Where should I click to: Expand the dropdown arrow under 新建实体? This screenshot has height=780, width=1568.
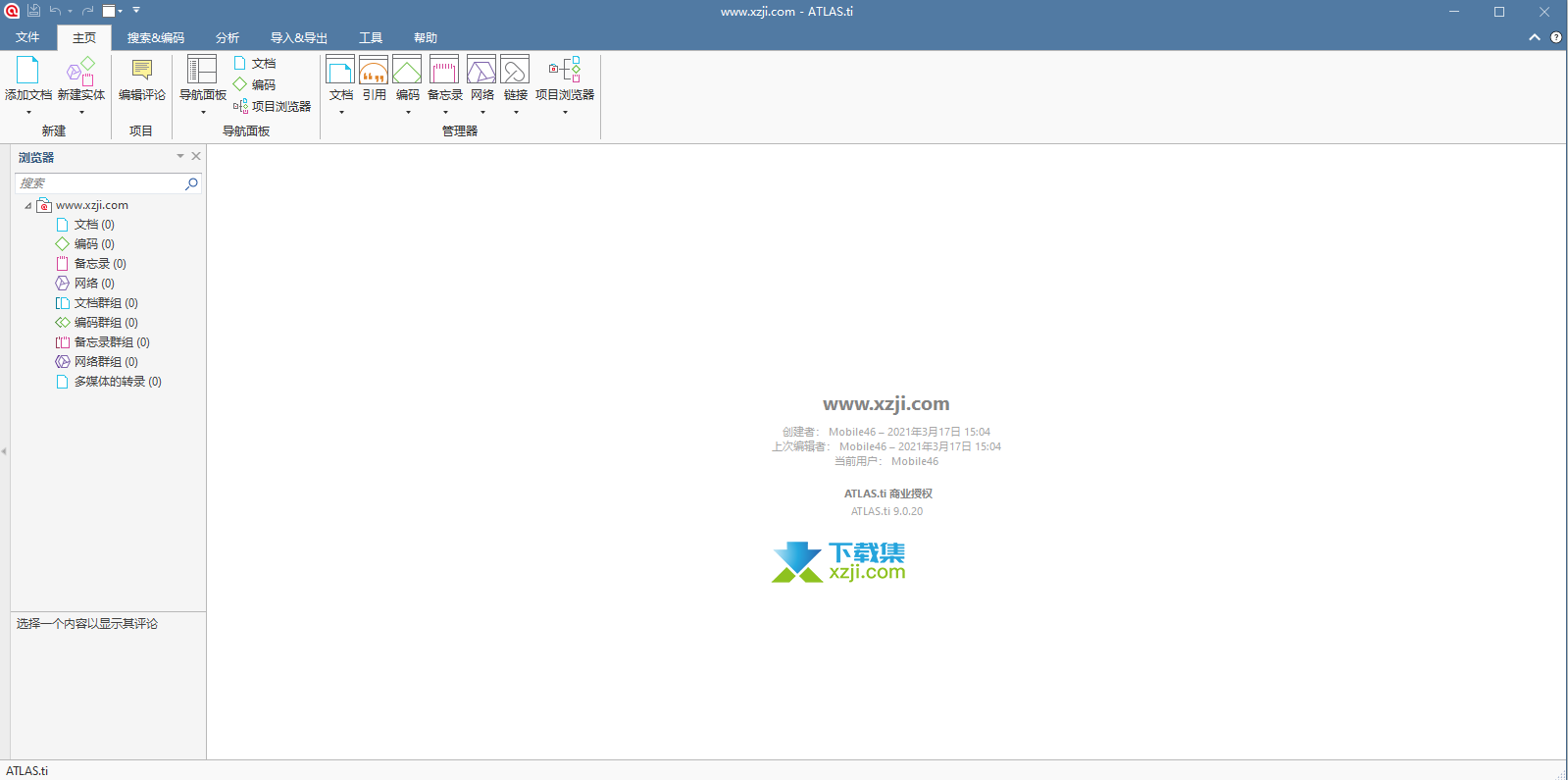[81, 113]
